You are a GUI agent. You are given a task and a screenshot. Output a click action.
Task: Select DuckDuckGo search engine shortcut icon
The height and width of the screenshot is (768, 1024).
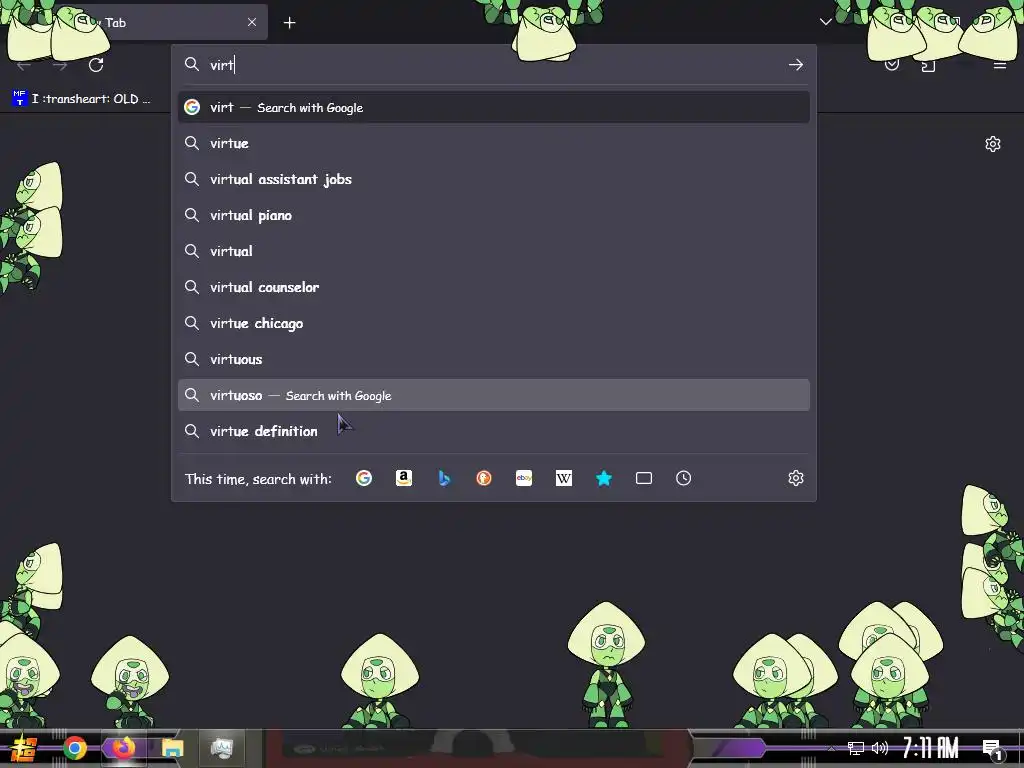[484, 478]
